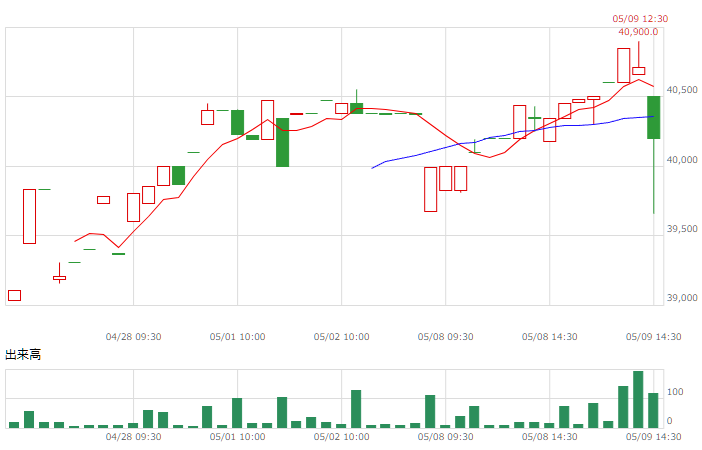Click the 05/02 10:00 price axis label
Screen dimensions: 702x450
tap(342, 337)
